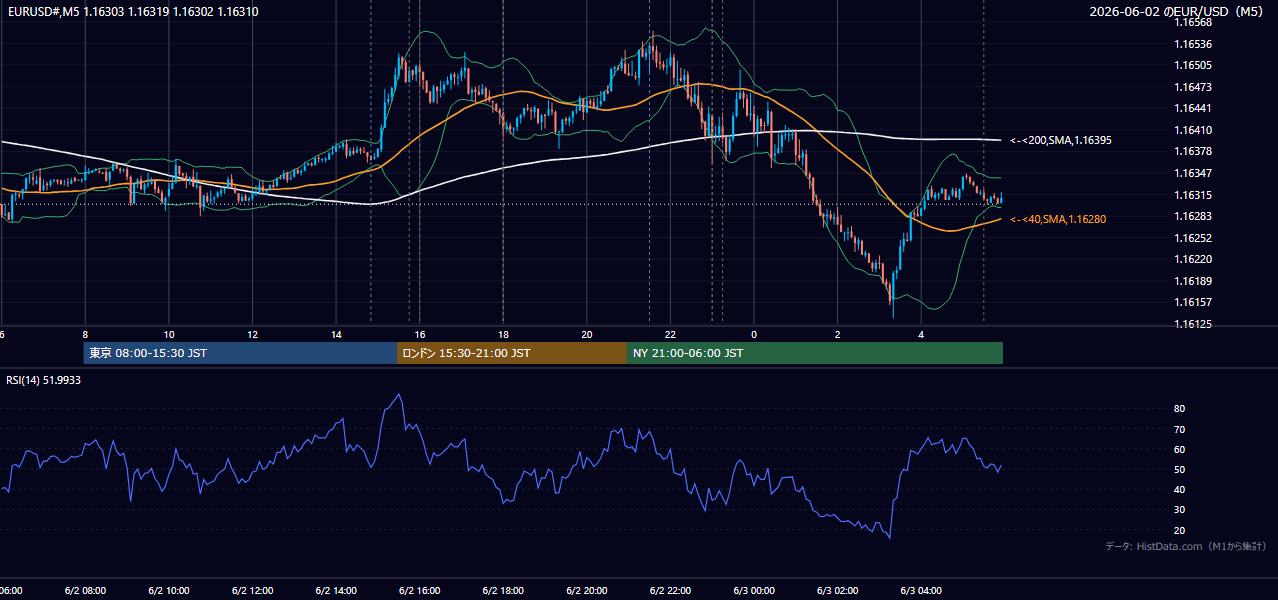
Task: Click price axis value 1.16505
Action: click(x=1192, y=66)
